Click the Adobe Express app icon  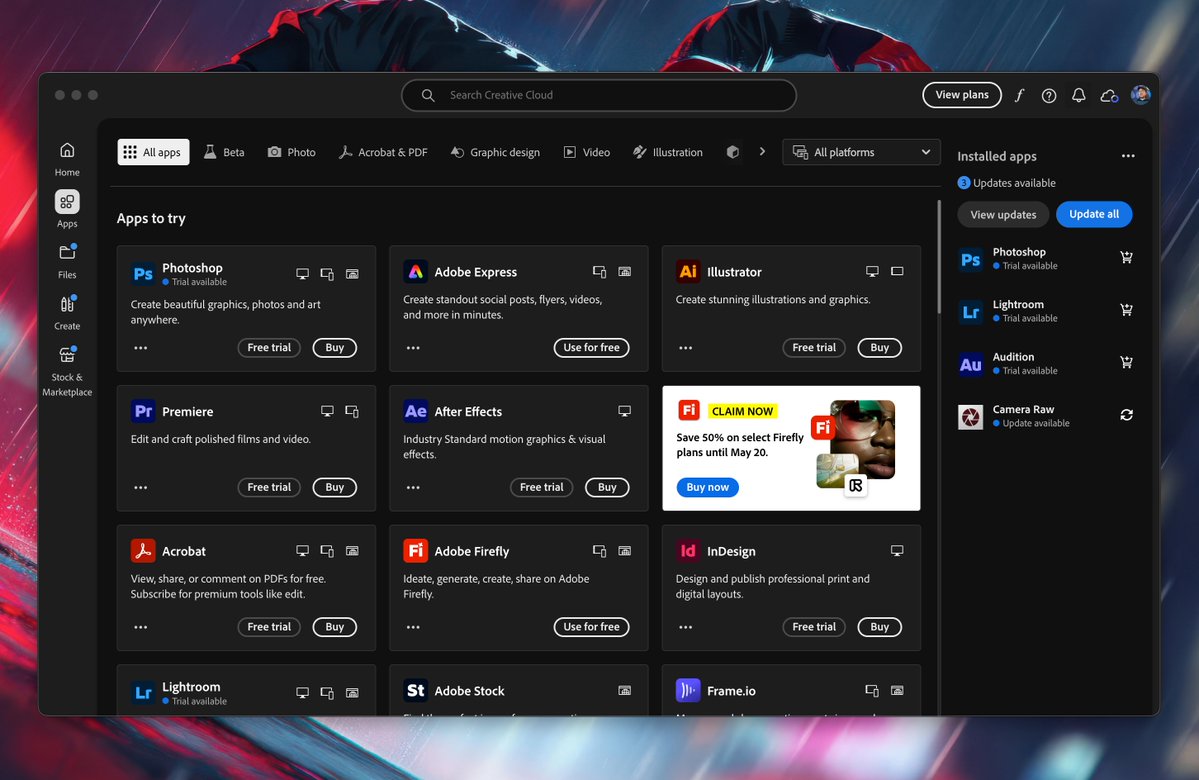(415, 271)
